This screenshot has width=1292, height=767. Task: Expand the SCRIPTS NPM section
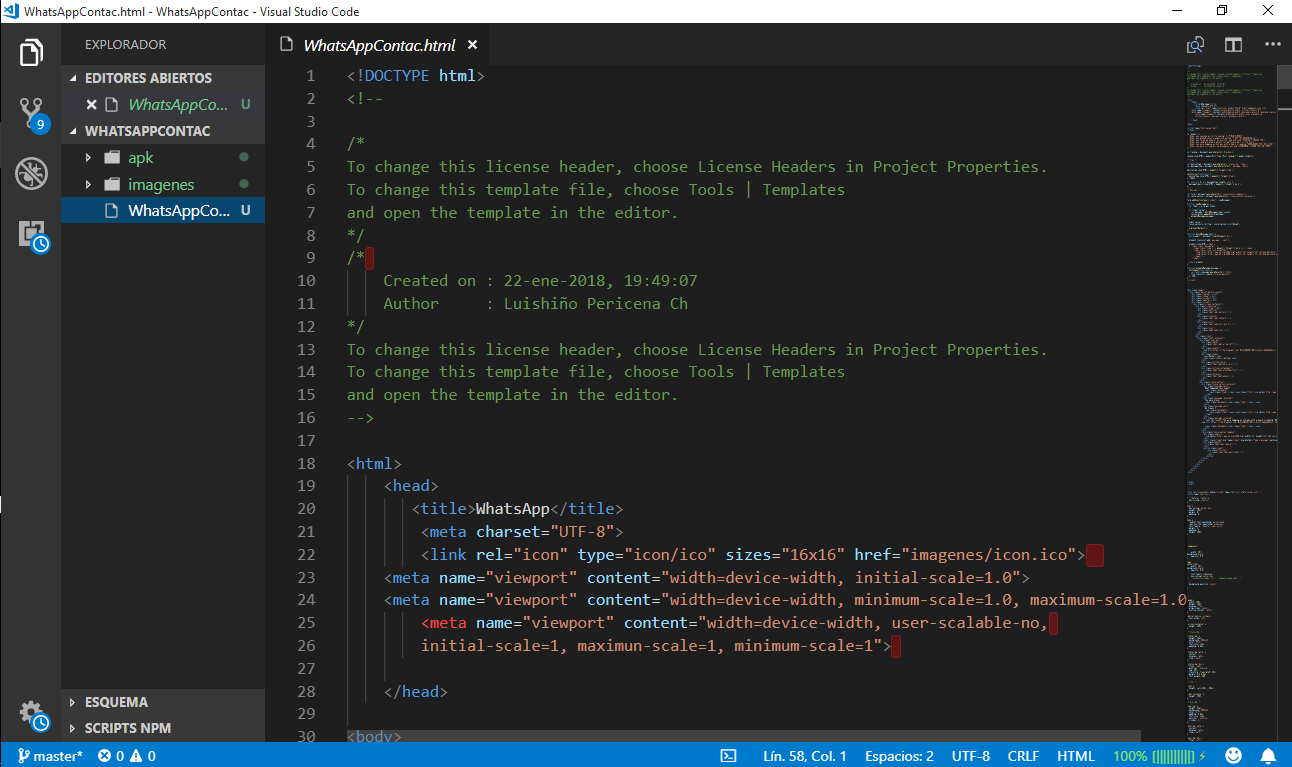(165, 728)
